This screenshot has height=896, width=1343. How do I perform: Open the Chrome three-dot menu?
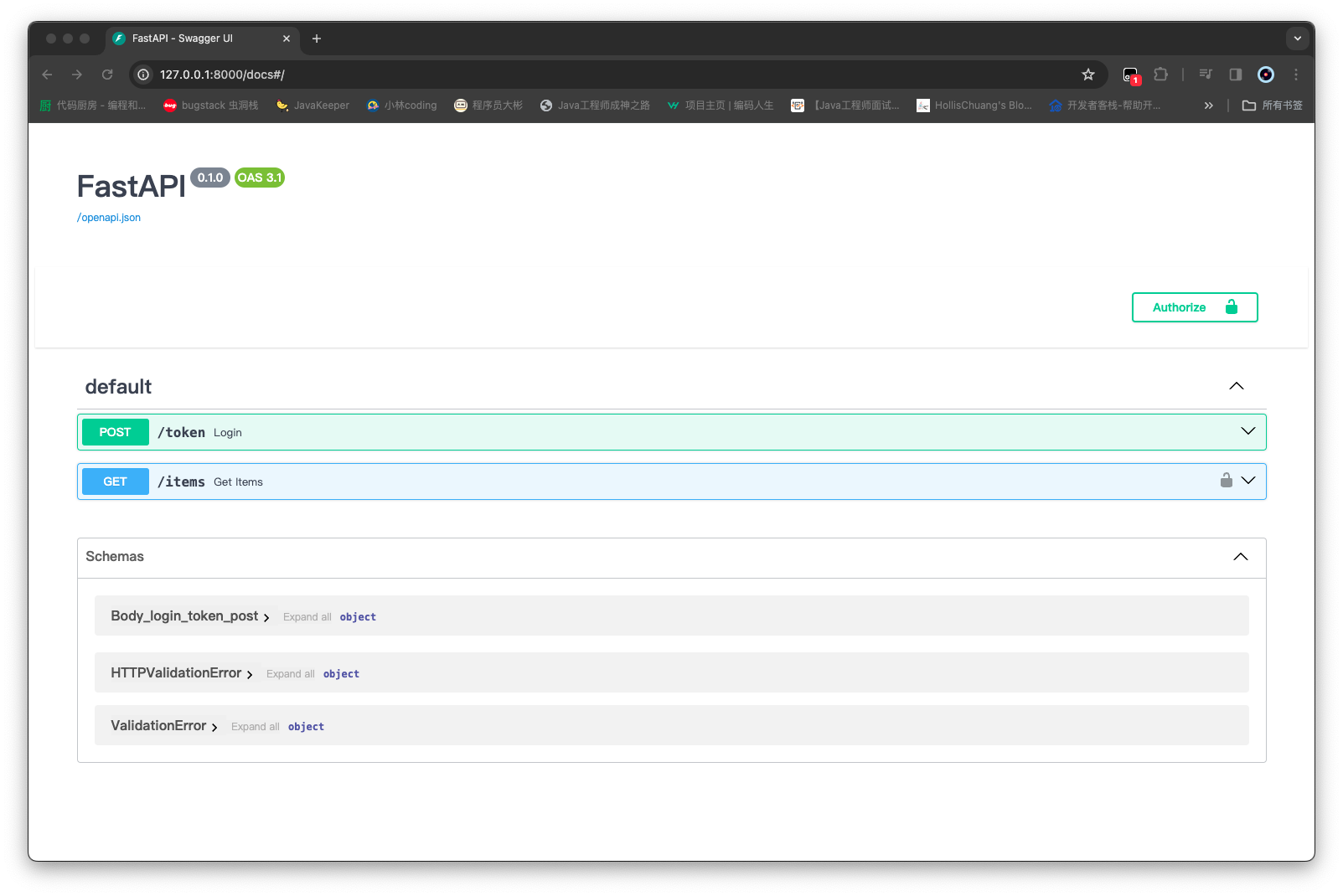(1296, 75)
